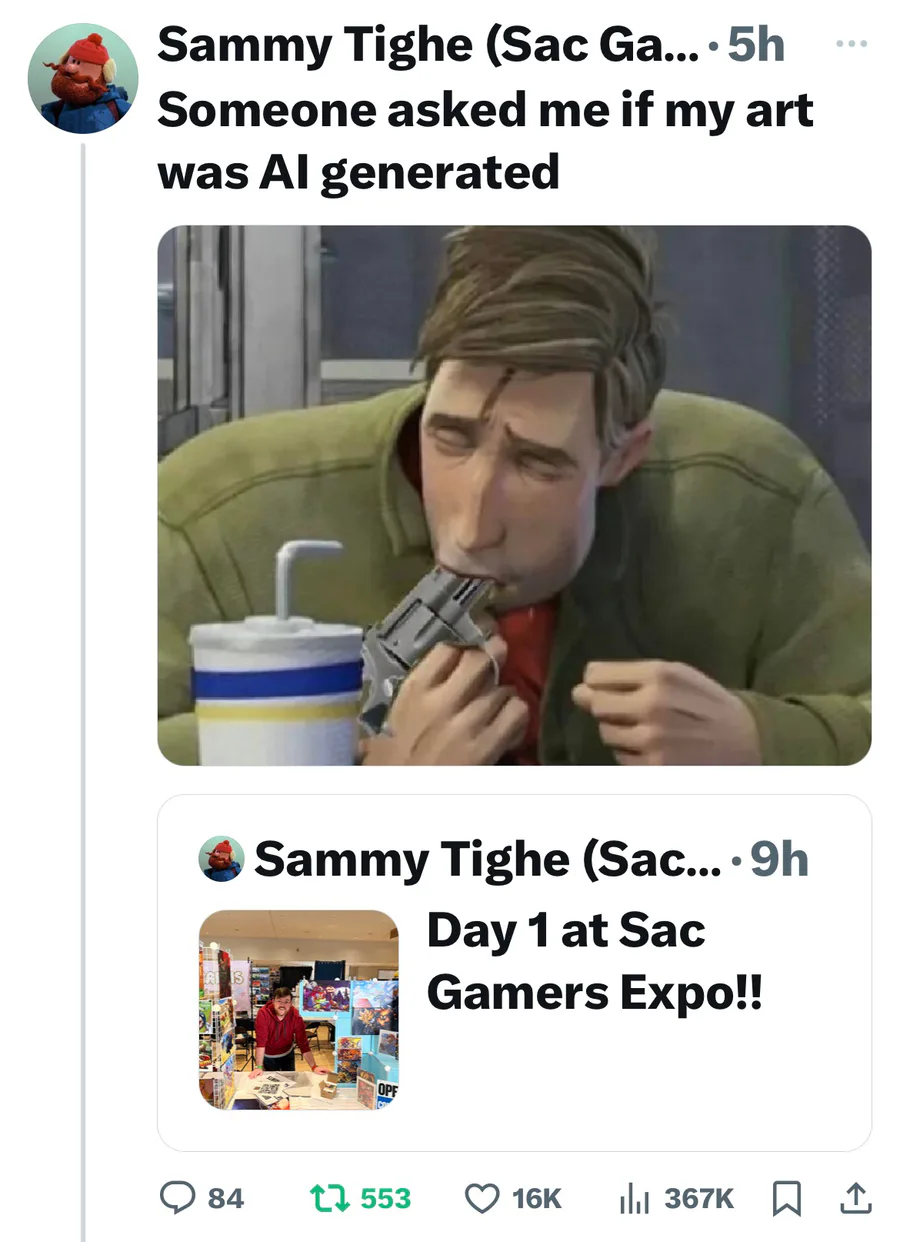Click the '367K' views count
This screenshot has height=1242, width=900.
(x=699, y=1198)
